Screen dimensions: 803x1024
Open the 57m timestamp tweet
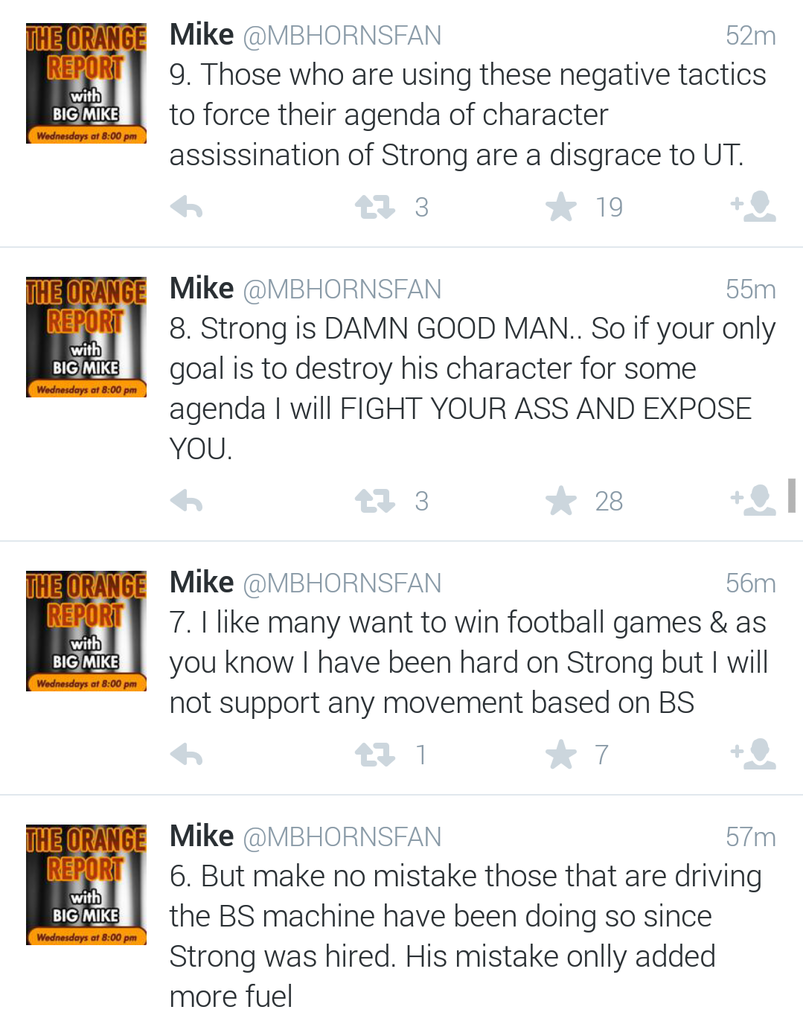pyautogui.click(x=751, y=836)
